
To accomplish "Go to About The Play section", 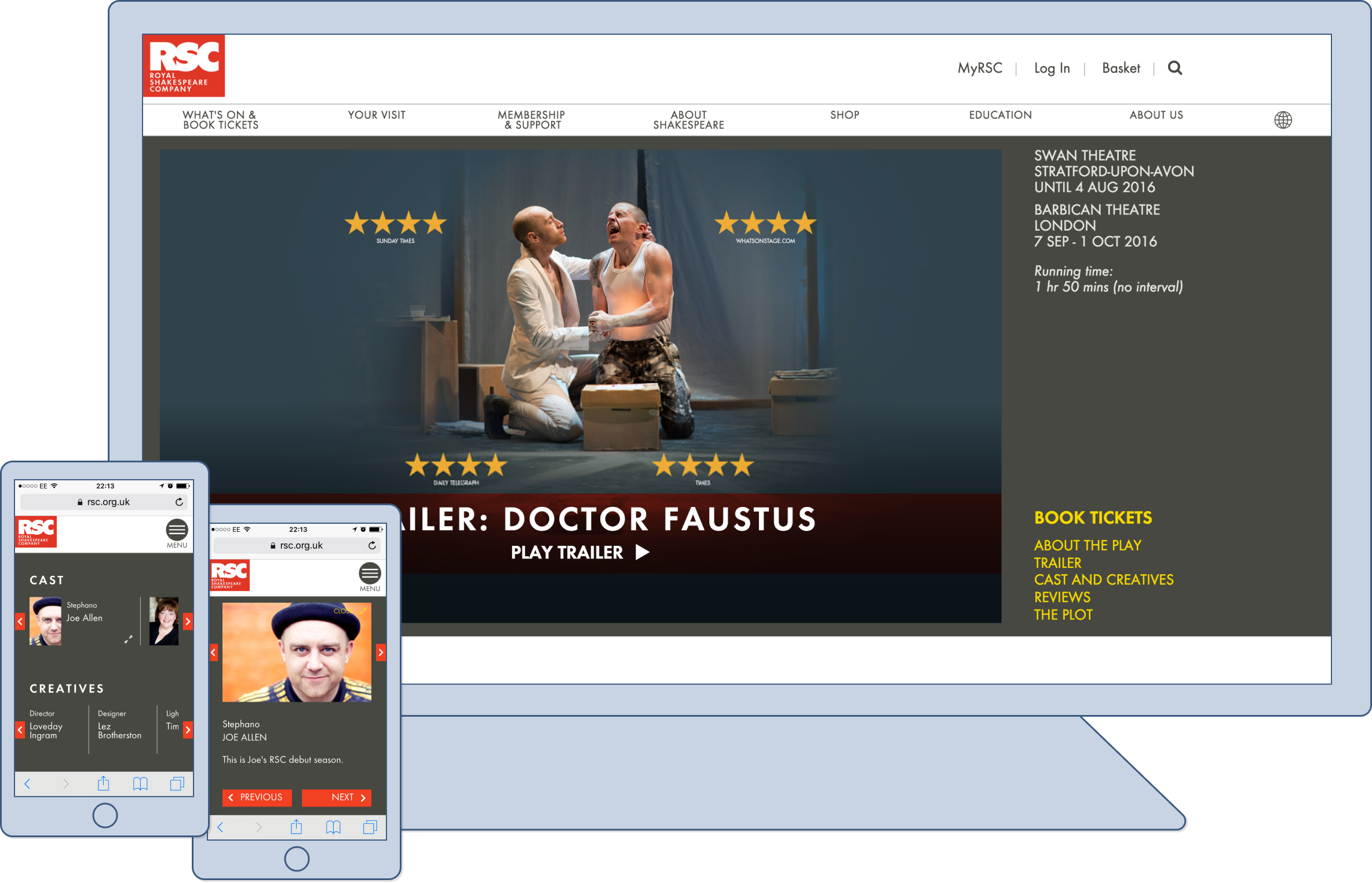I will 1088,545.
